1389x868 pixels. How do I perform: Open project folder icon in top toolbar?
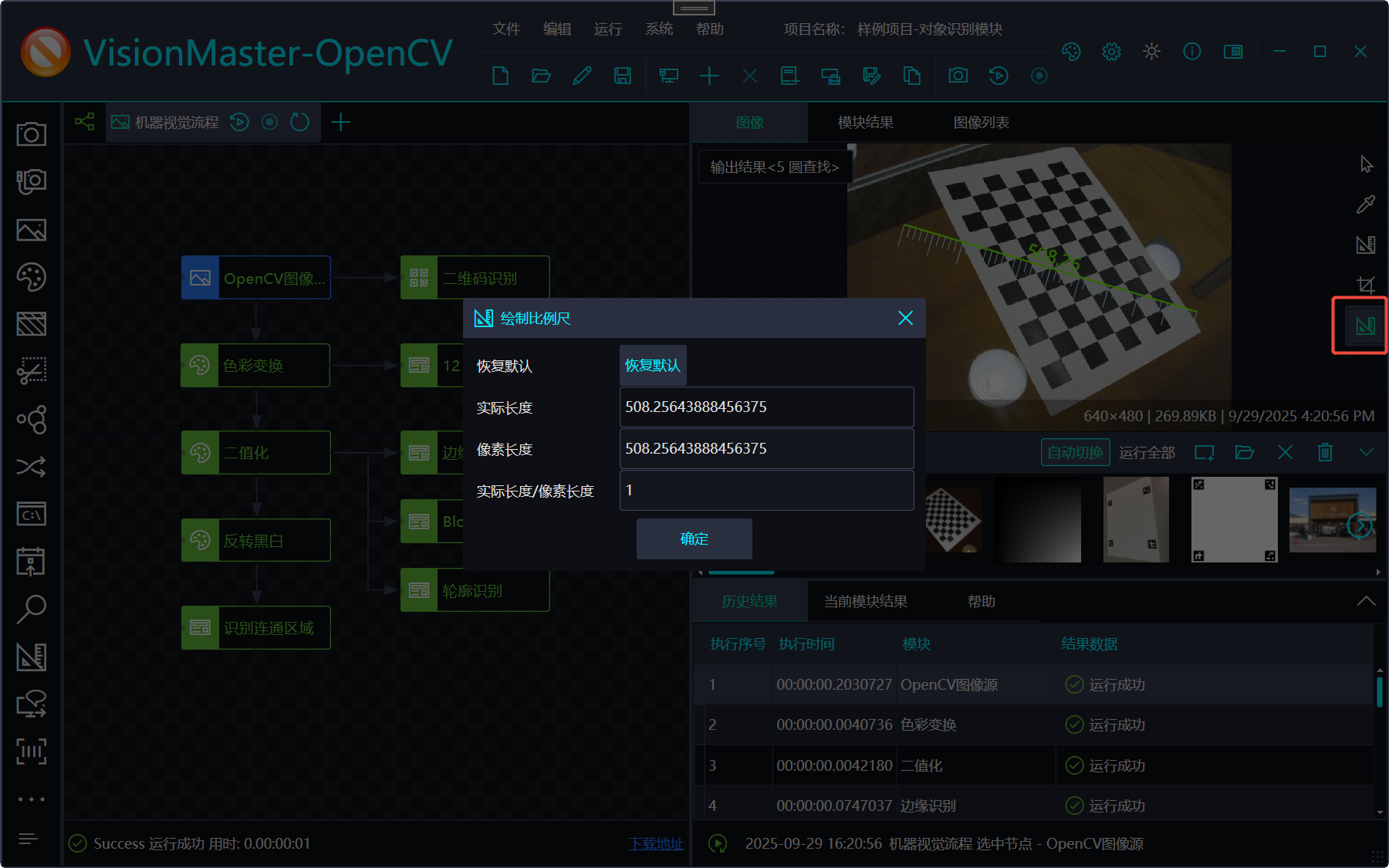pos(541,76)
